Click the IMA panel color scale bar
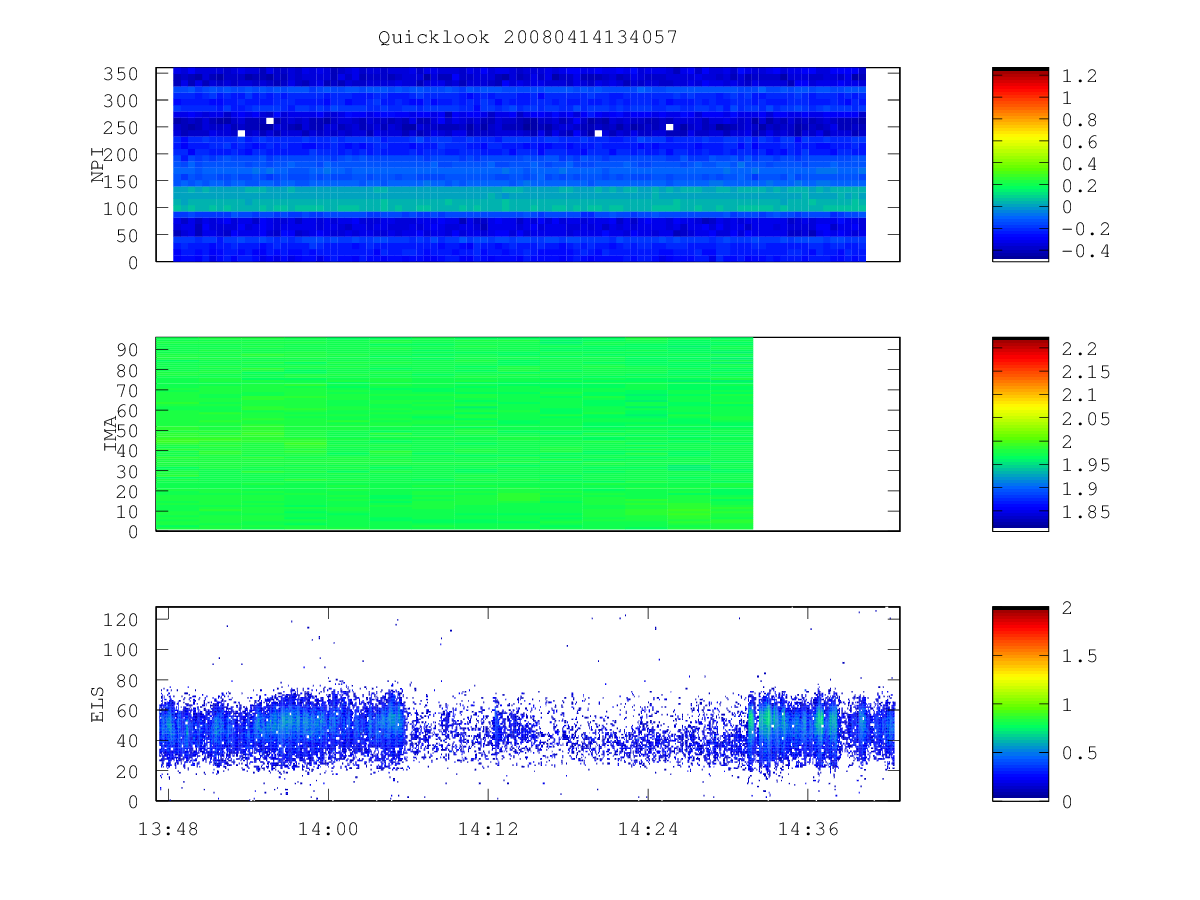The image size is (1200, 900). point(1020,434)
